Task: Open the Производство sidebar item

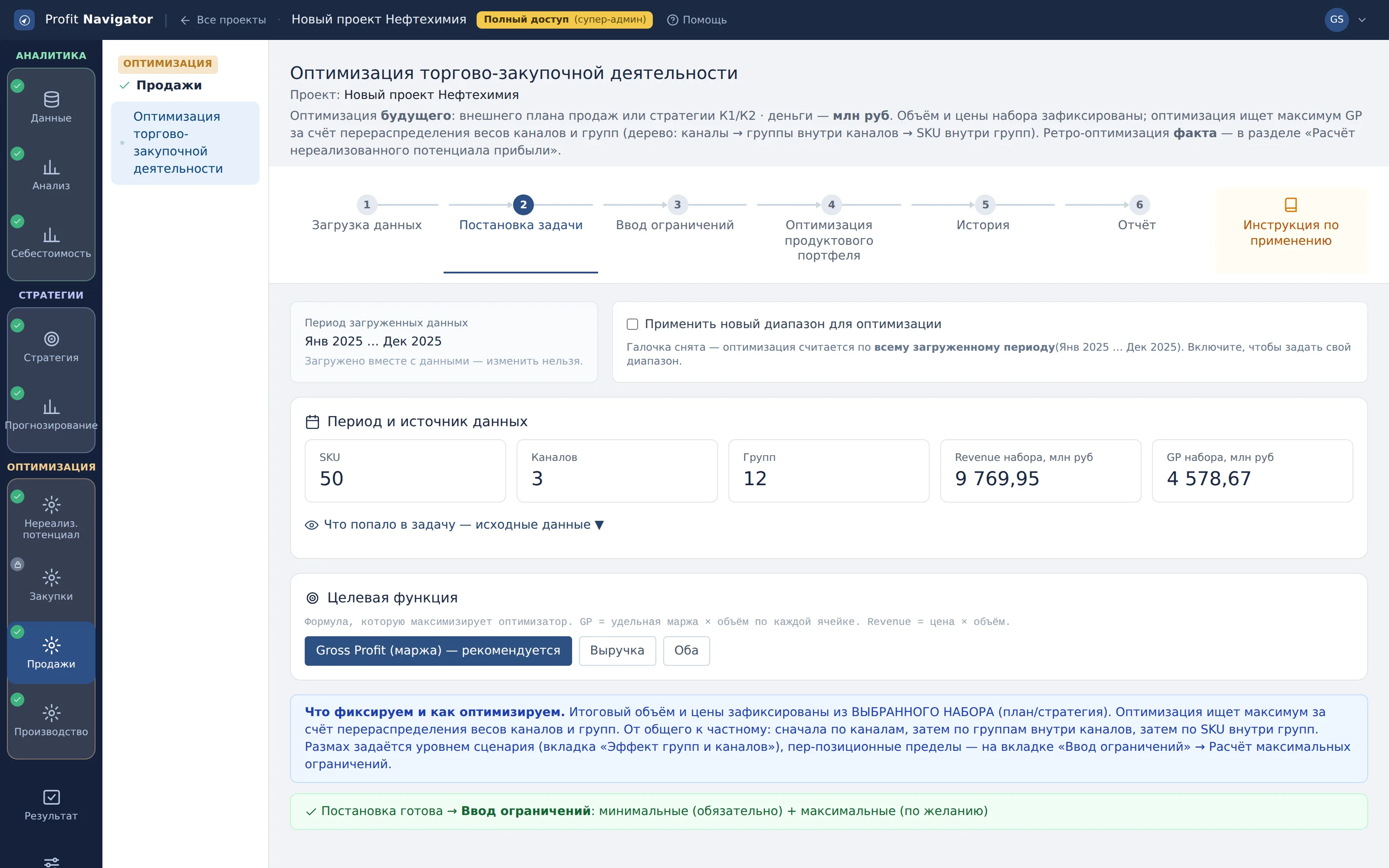Action: coord(51,720)
